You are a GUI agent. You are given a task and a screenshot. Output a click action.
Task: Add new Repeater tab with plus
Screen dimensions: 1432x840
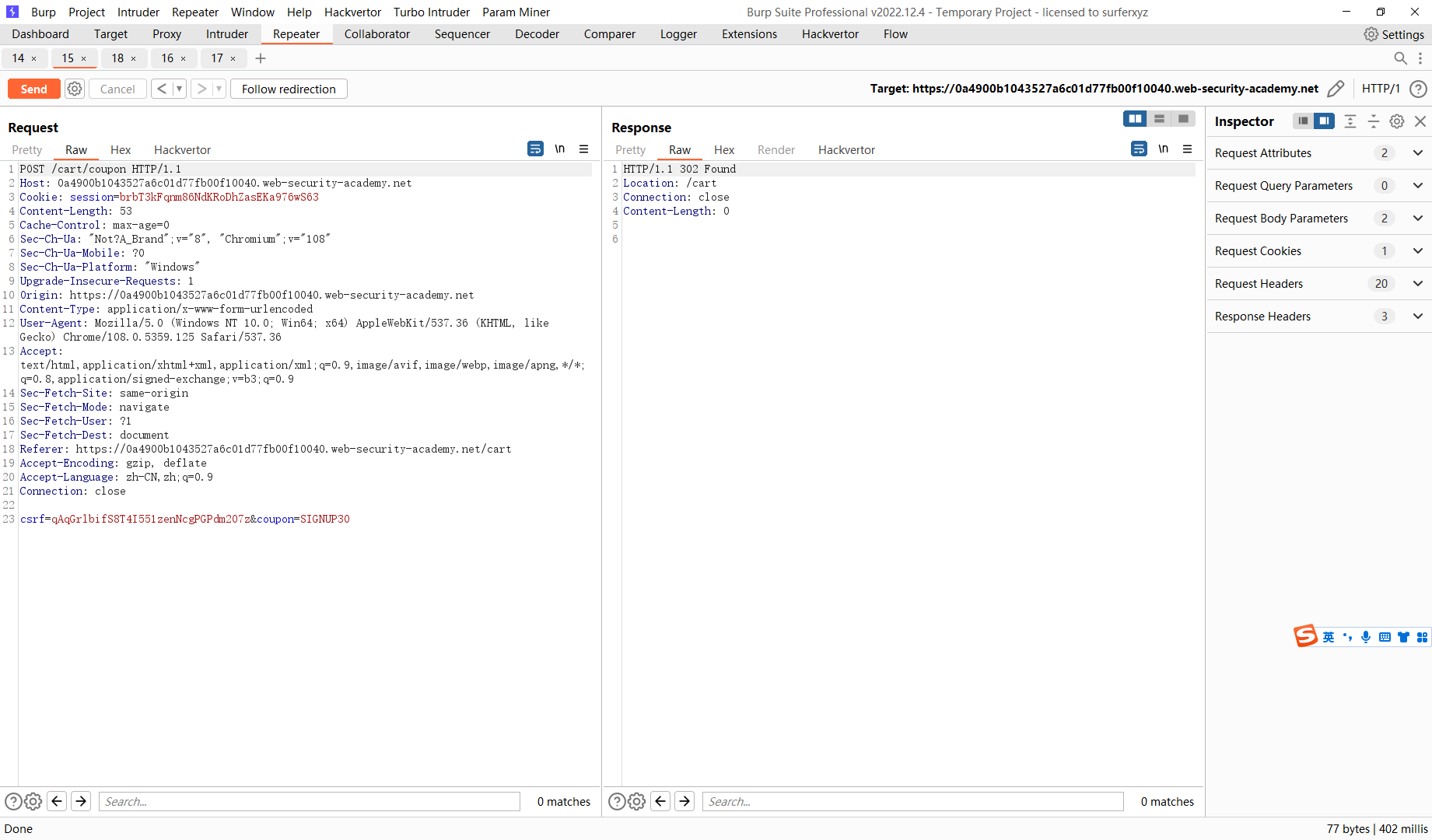coord(261,58)
